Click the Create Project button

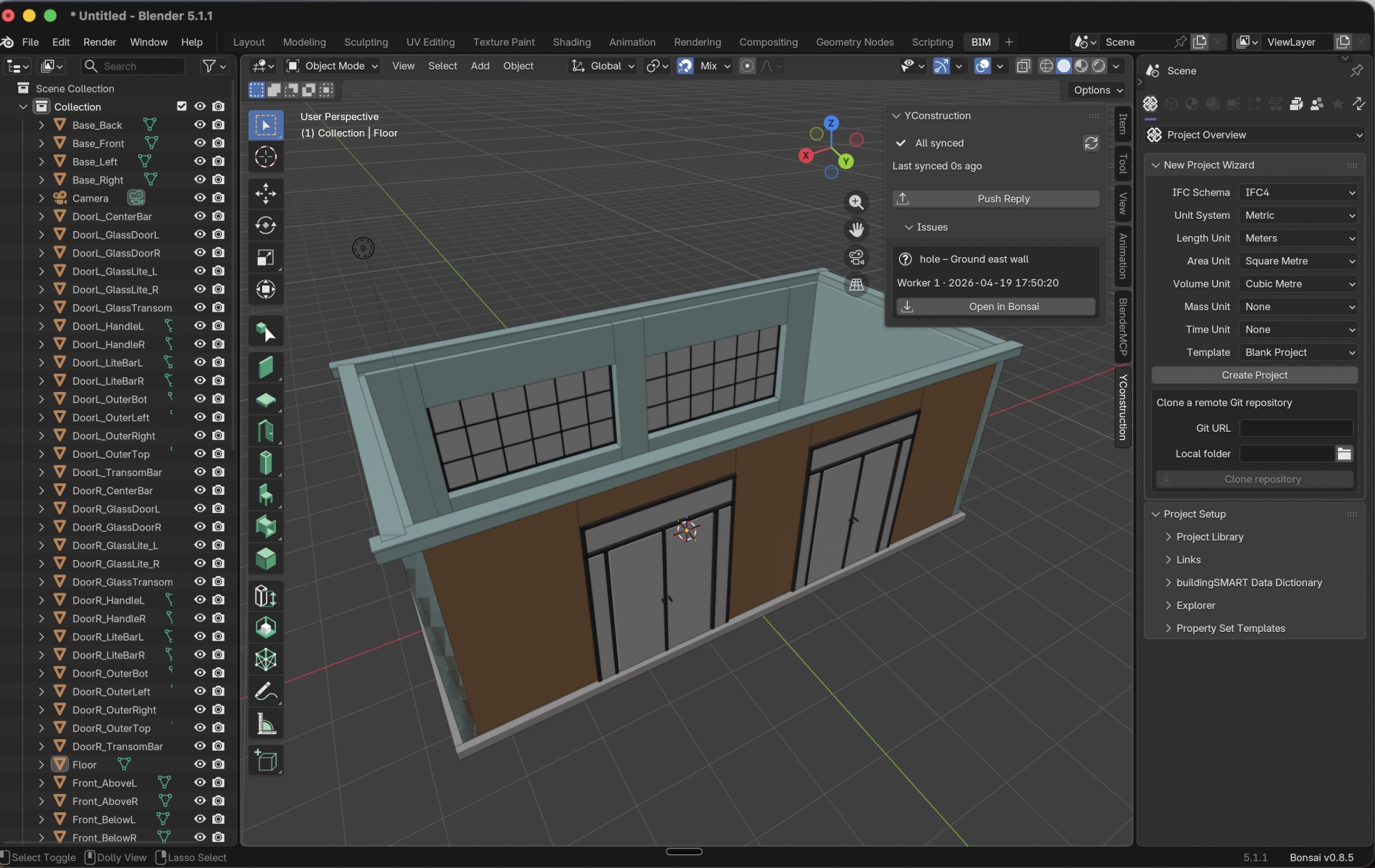[1254, 375]
